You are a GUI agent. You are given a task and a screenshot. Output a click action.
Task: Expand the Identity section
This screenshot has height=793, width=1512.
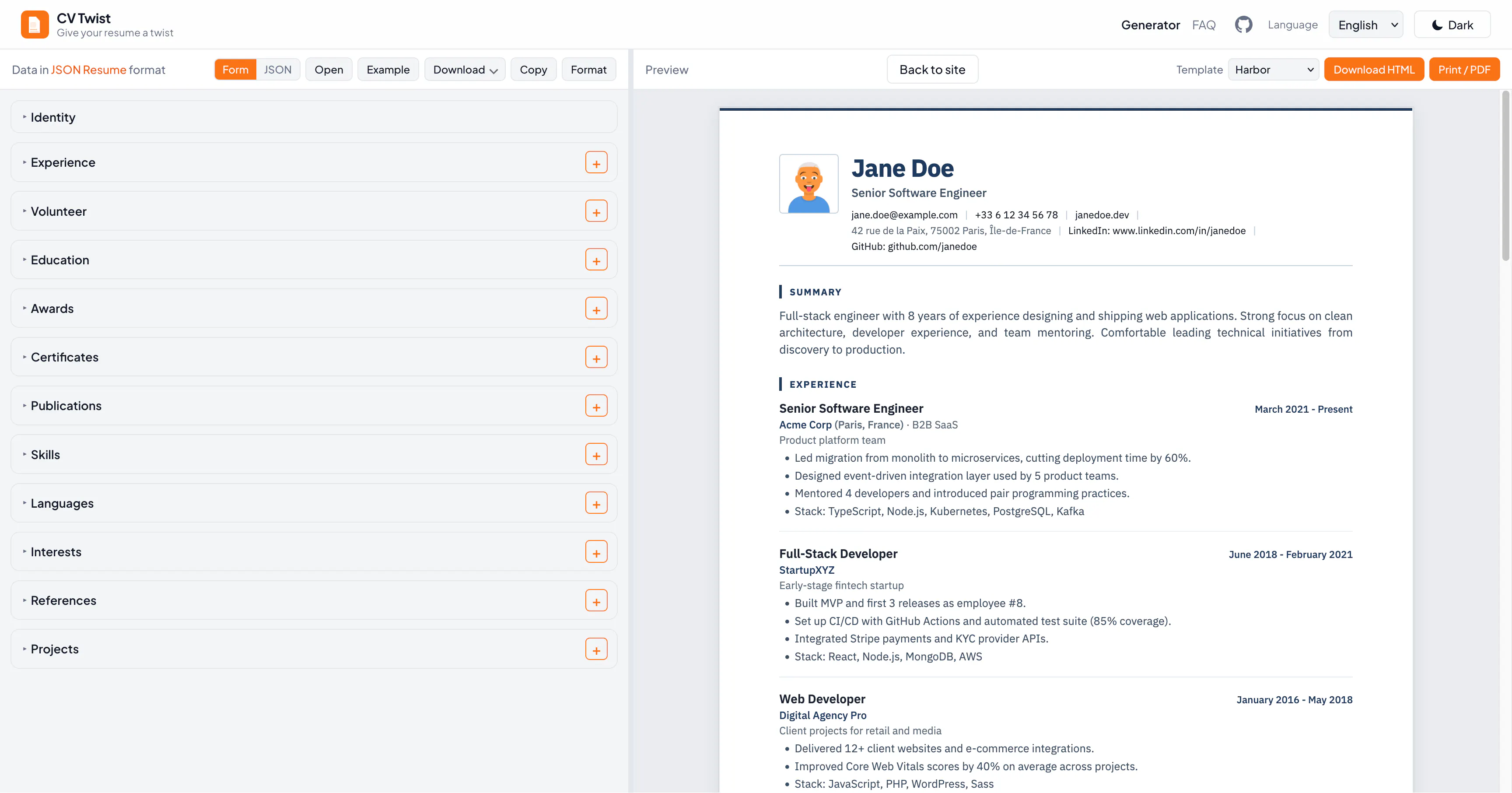313,117
